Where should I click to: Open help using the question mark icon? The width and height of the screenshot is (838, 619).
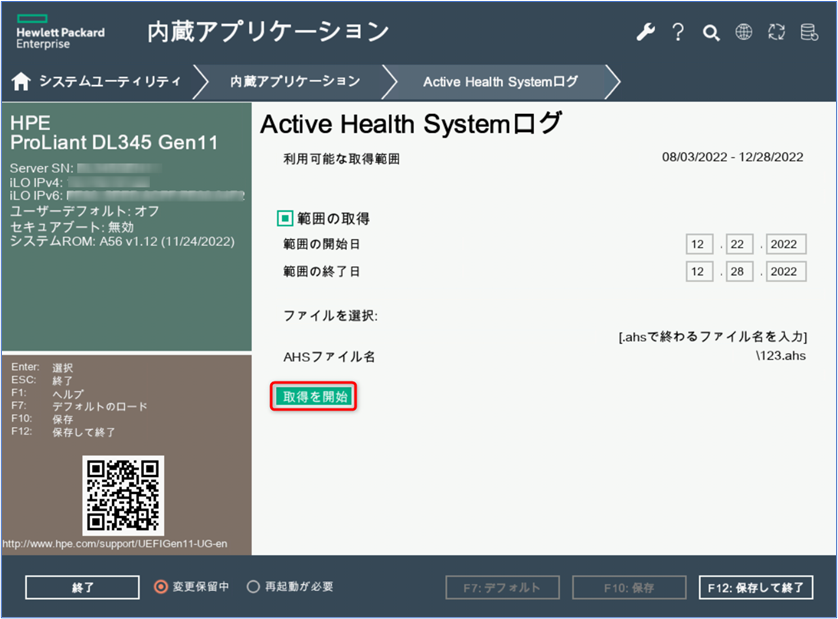pos(678,31)
